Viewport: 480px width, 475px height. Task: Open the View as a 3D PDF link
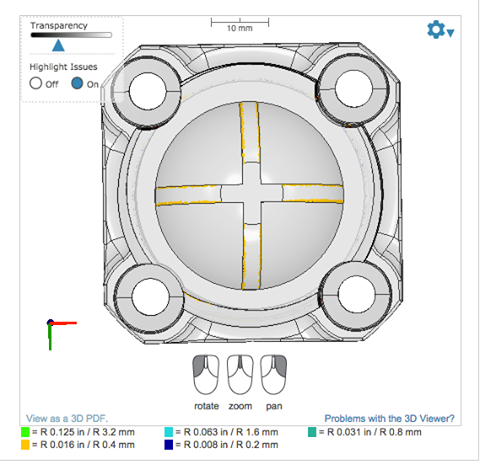pos(67,418)
